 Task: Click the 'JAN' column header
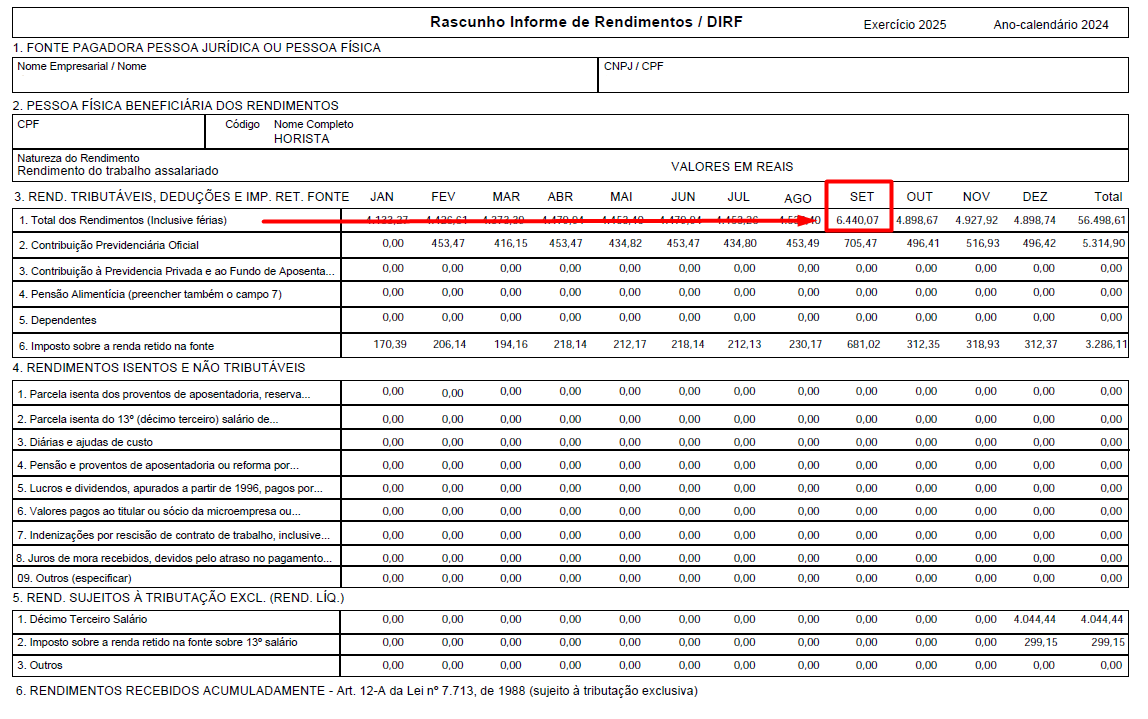(x=381, y=197)
